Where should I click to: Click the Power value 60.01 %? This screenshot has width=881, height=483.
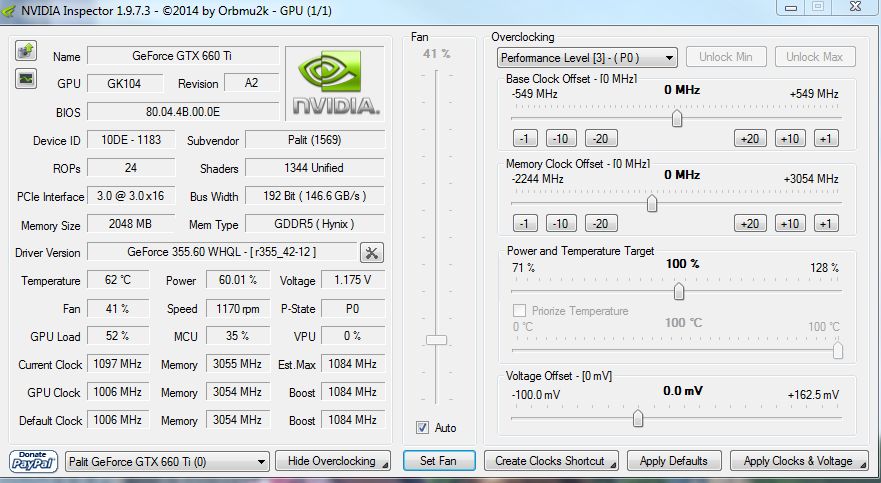coord(238,280)
